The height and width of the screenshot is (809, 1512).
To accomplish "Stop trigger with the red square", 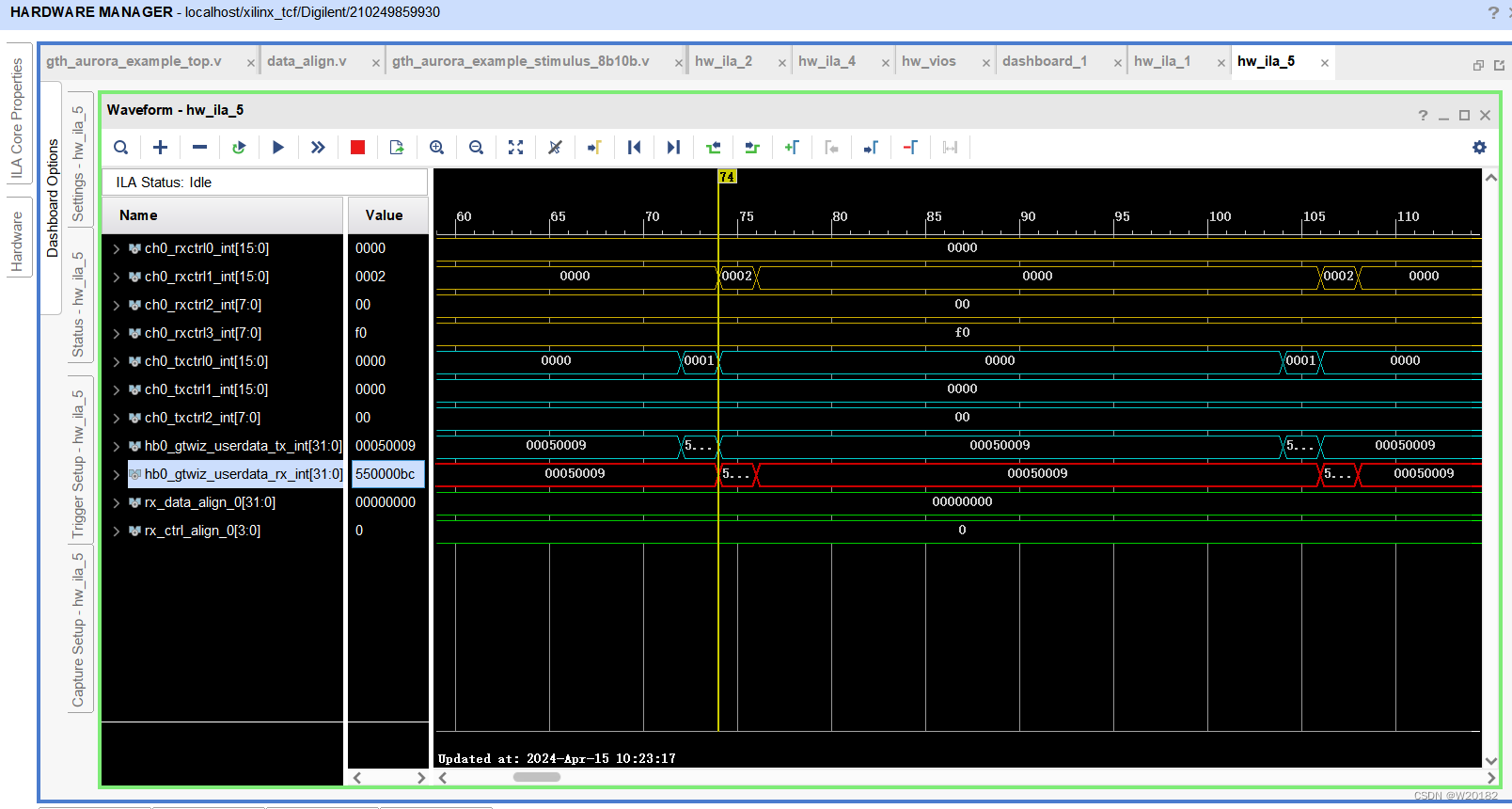I will (357, 148).
